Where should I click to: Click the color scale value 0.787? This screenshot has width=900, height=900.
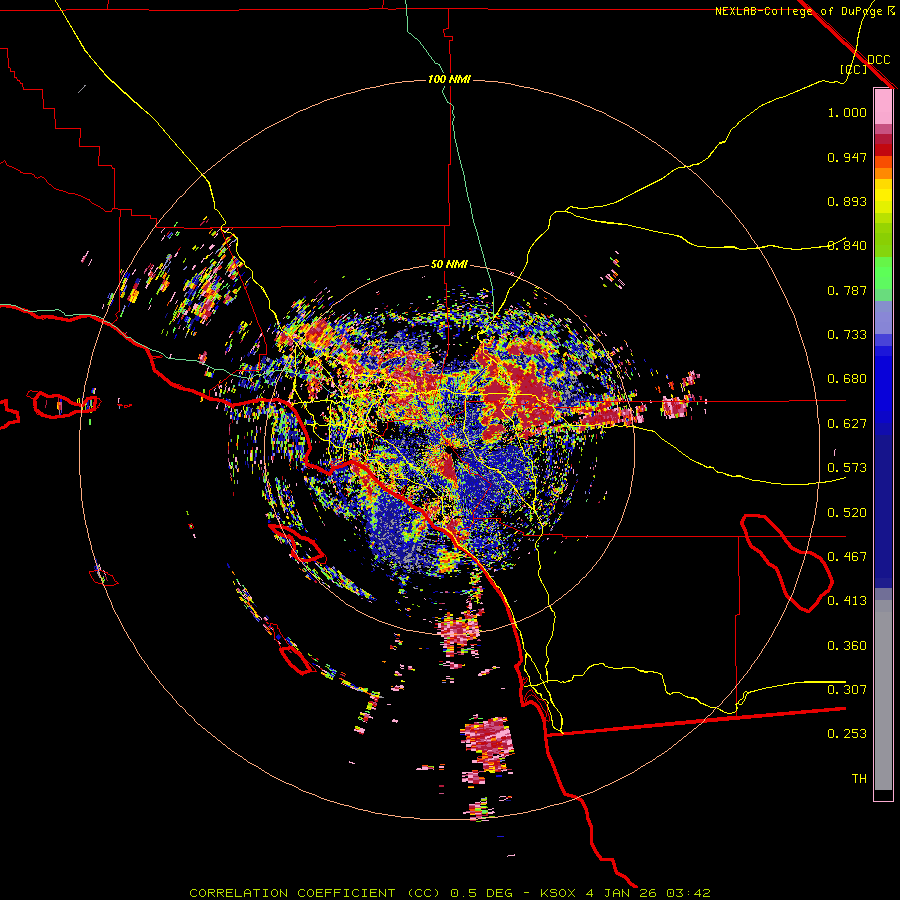[x=847, y=290]
